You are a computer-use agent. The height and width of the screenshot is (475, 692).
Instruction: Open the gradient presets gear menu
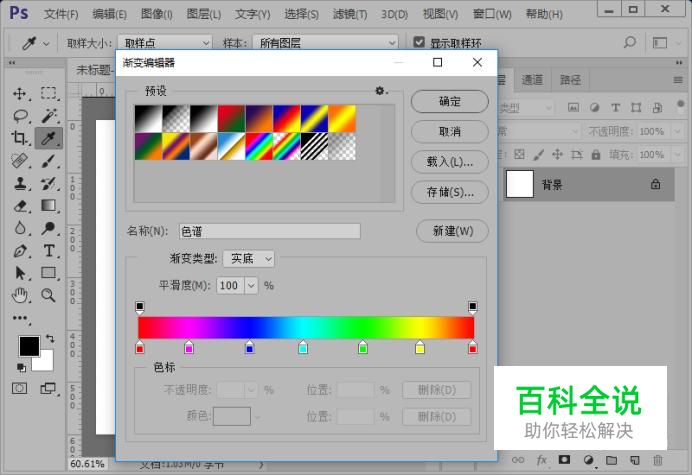380,90
